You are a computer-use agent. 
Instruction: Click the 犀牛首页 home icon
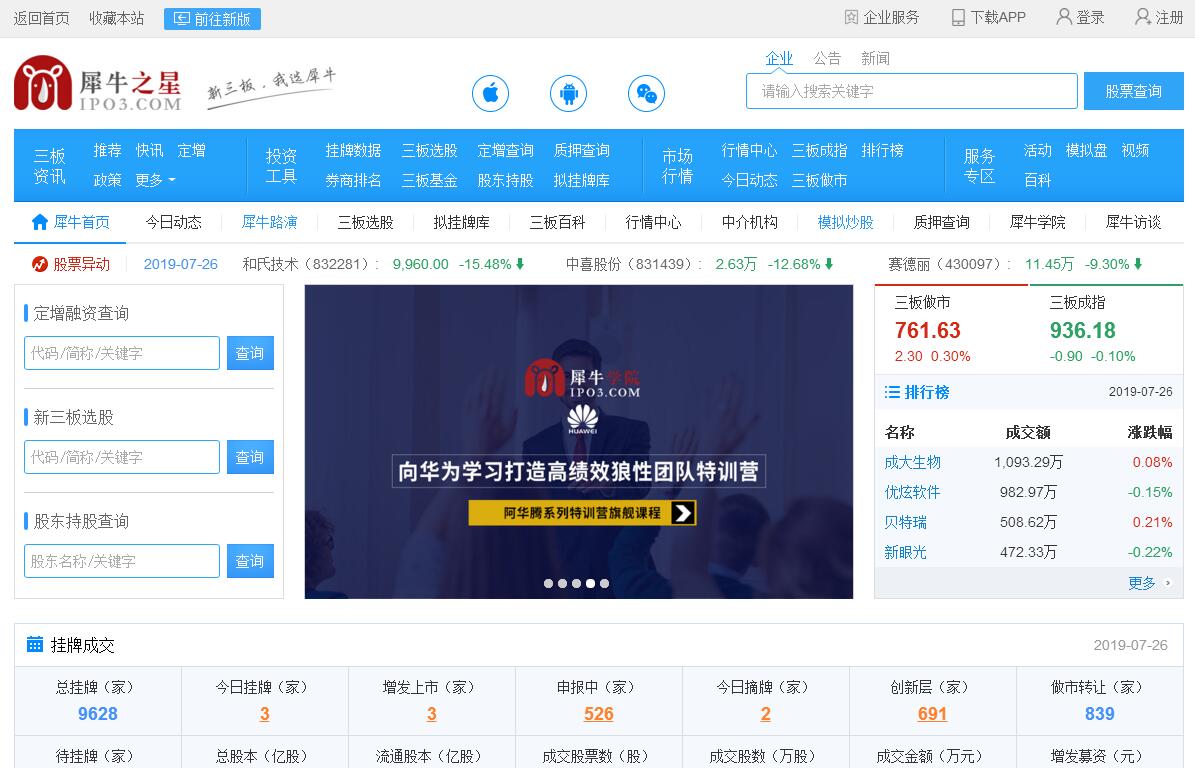40,222
